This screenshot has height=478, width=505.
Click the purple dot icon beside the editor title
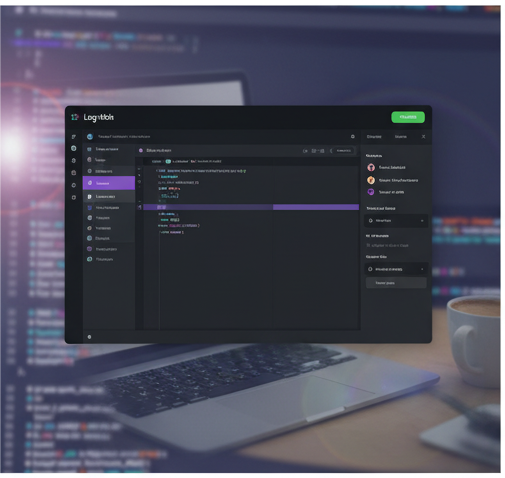click(x=141, y=151)
